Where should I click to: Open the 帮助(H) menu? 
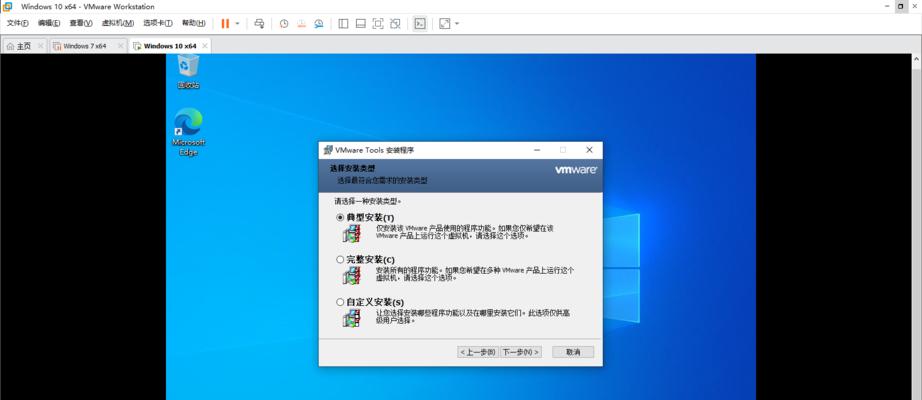193,24
